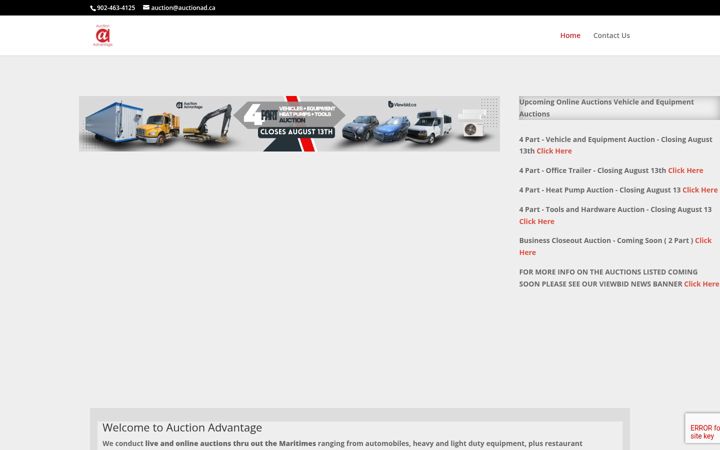Click the 'FOR MORE INFO ON THE AUCTIONS' text

coord(608,278)
